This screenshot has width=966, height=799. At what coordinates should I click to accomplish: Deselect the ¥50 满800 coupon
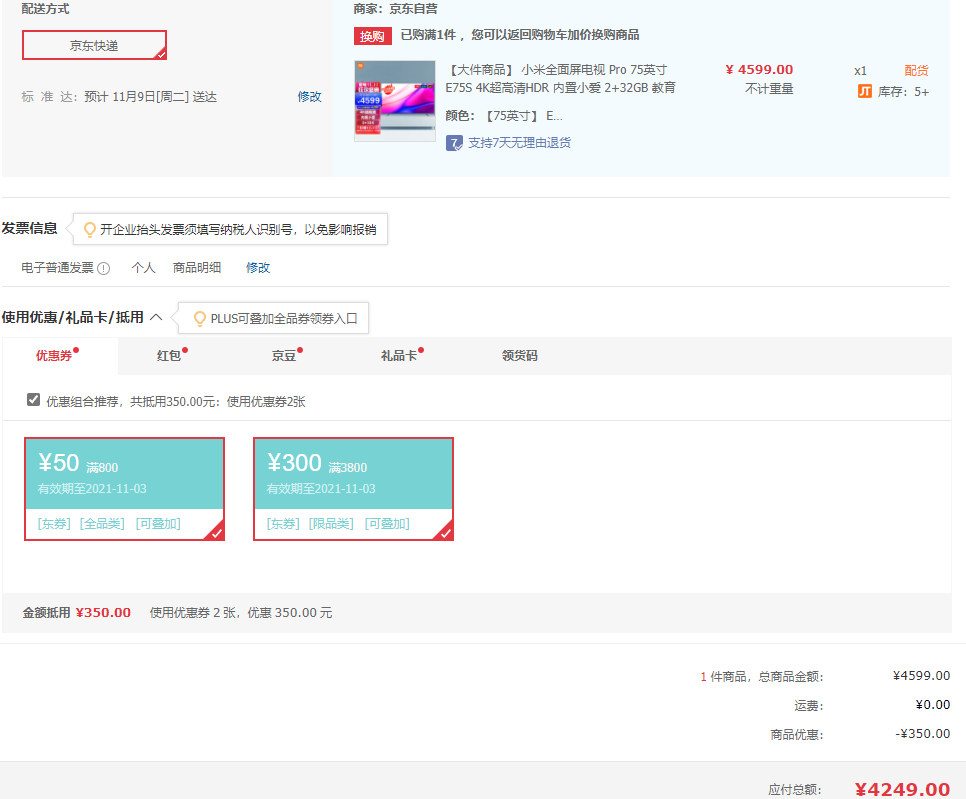pos(124,489)
